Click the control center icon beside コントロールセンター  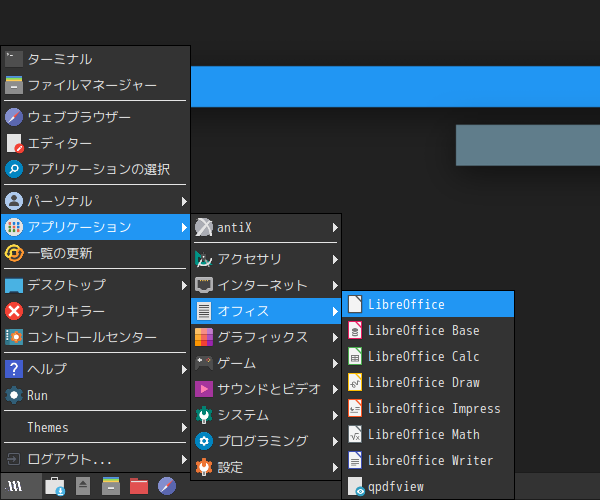(14, 337)
